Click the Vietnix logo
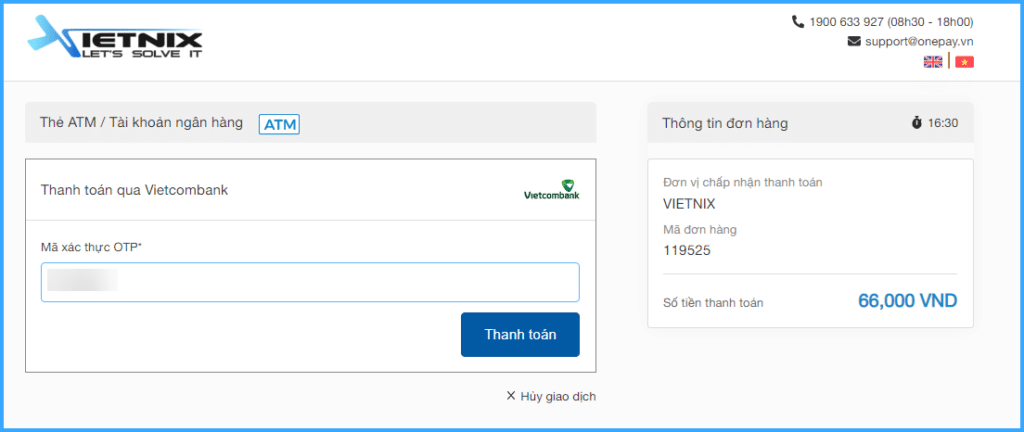1024x432 pixels. 115,38
